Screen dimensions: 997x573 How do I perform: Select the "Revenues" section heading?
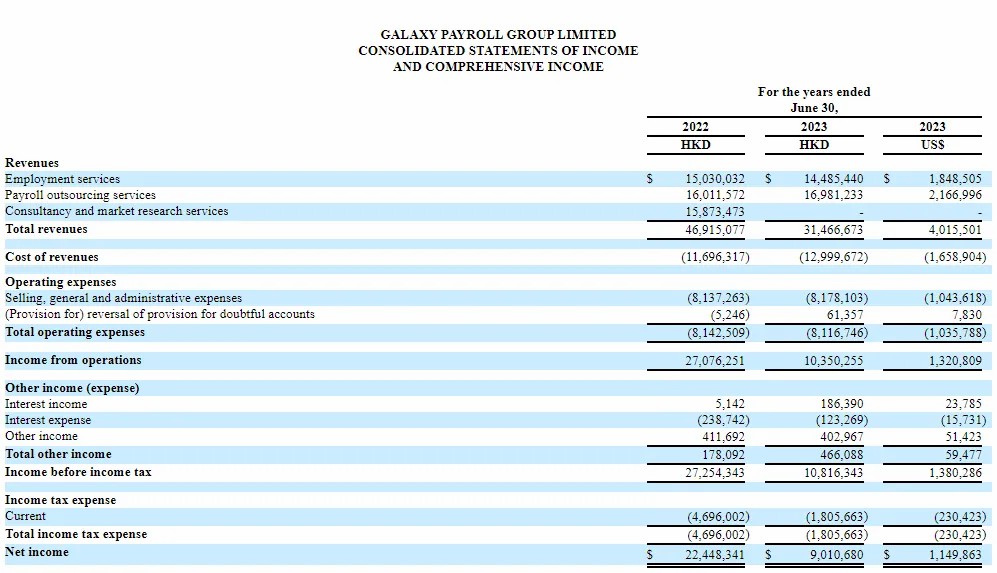32,163
